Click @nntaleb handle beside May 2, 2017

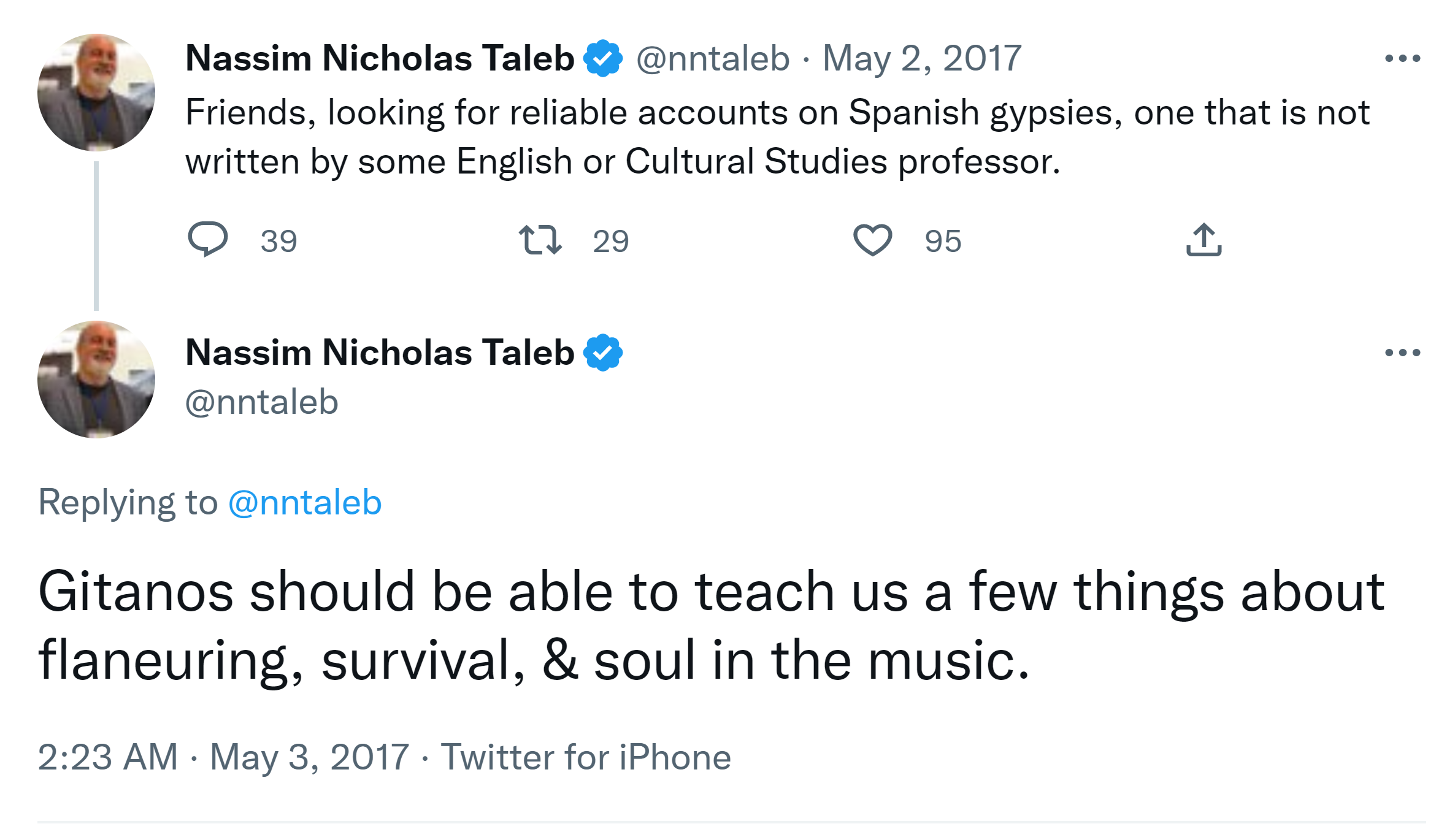pos(713,59)
